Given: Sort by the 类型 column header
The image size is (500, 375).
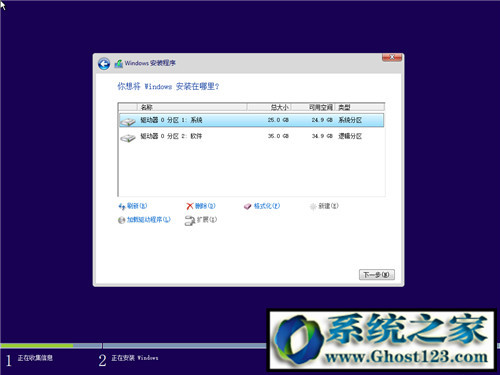Looking at the screenshot, I should (359, 107).
